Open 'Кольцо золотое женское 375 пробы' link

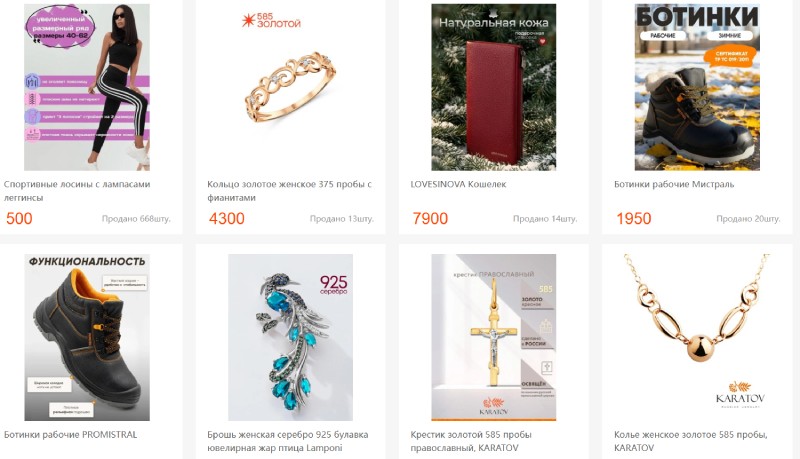pos(289,191)
